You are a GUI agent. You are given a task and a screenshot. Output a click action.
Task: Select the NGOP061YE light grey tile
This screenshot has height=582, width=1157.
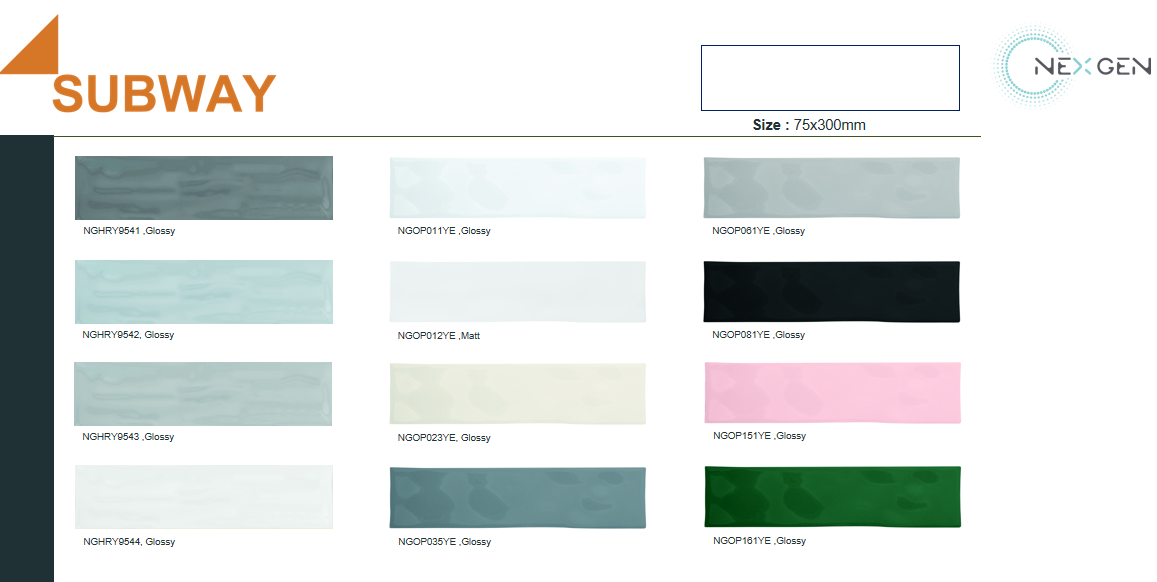[832, 188]
